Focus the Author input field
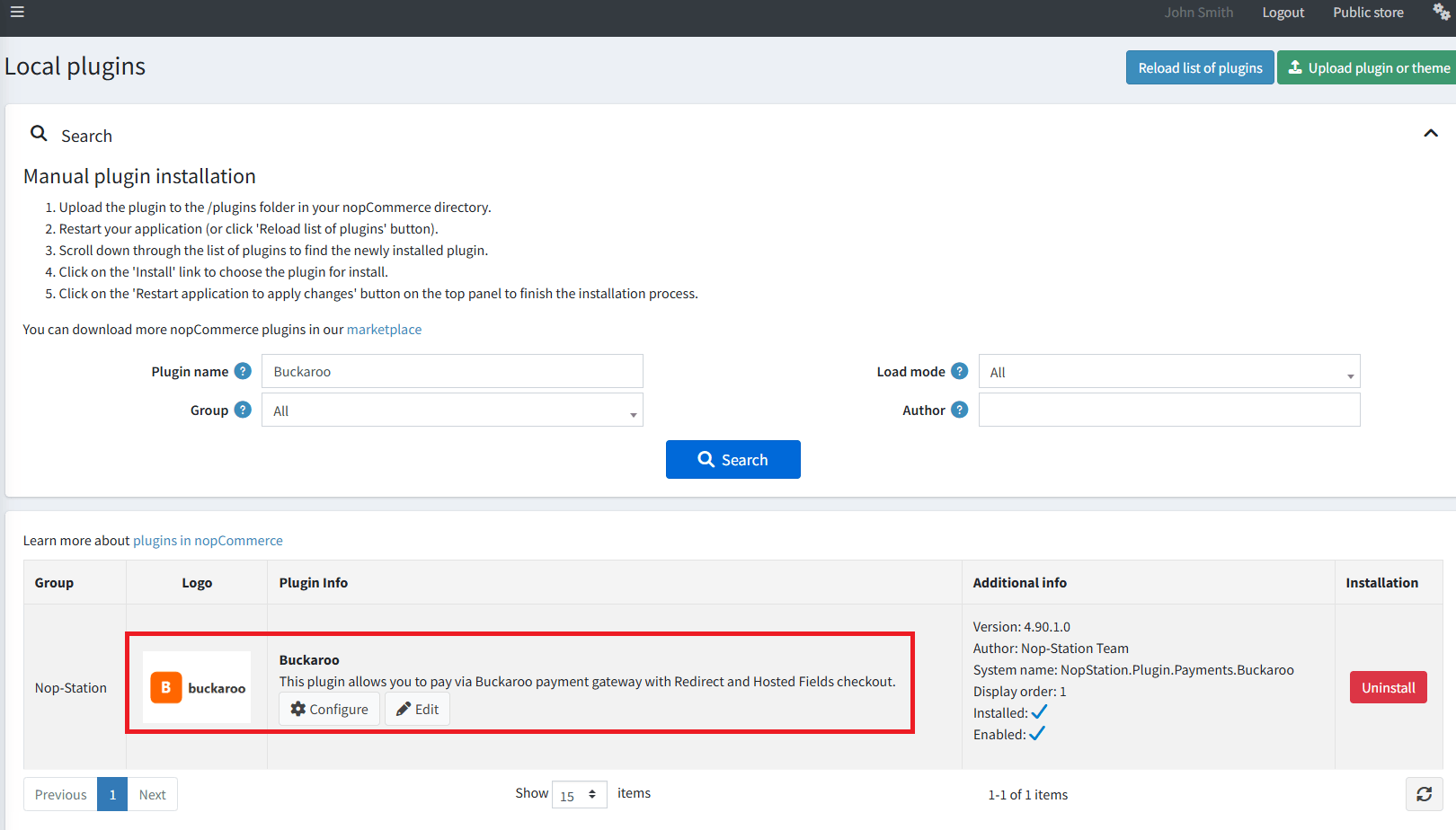1456x830 pixels. 1169,410
